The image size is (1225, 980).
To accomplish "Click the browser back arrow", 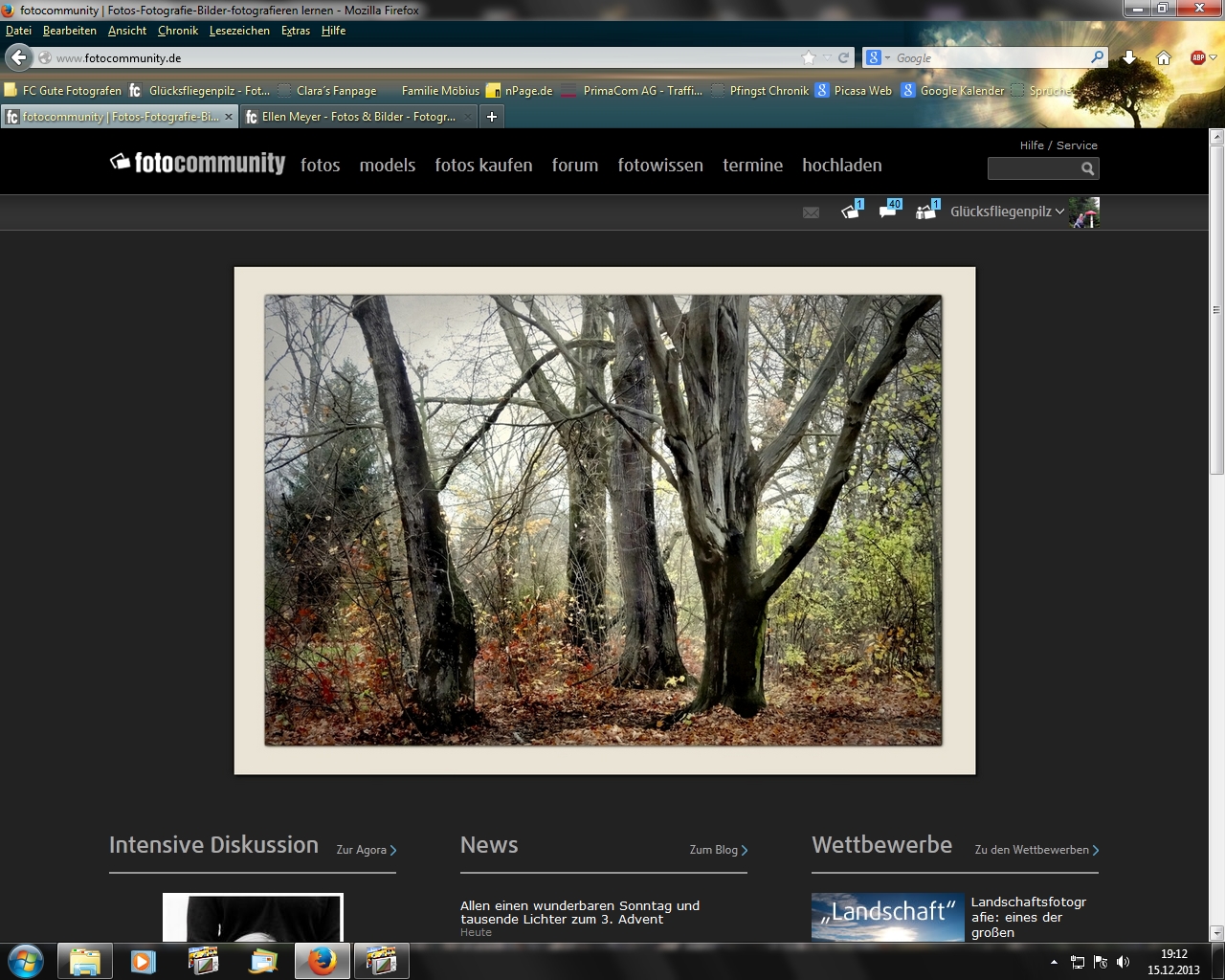I will (18, 58).
